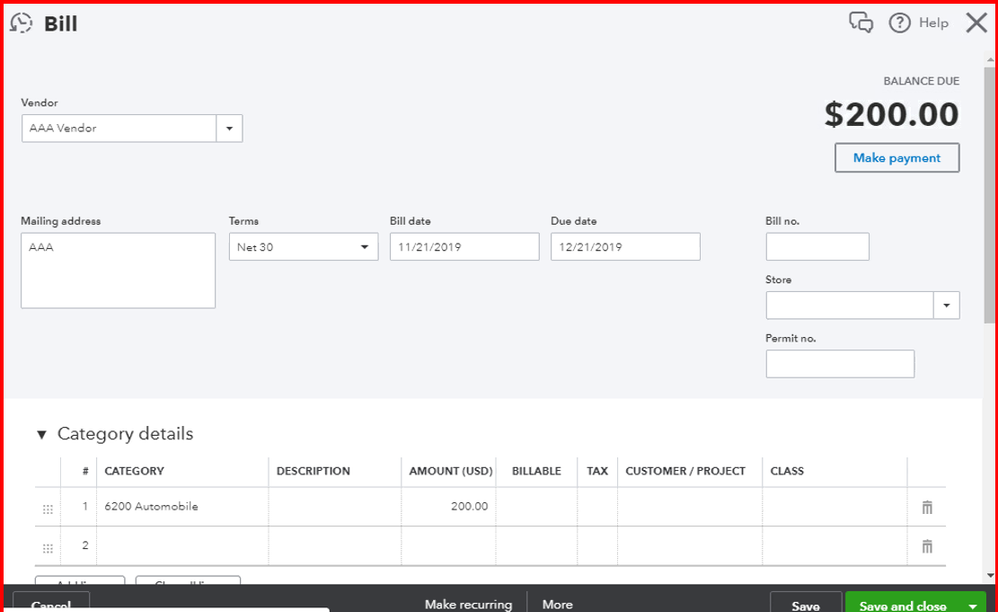Screen dimensions: 998x612
Task: Click the Customer / Project cell of line 1
Action: click(x=690, y=507)
